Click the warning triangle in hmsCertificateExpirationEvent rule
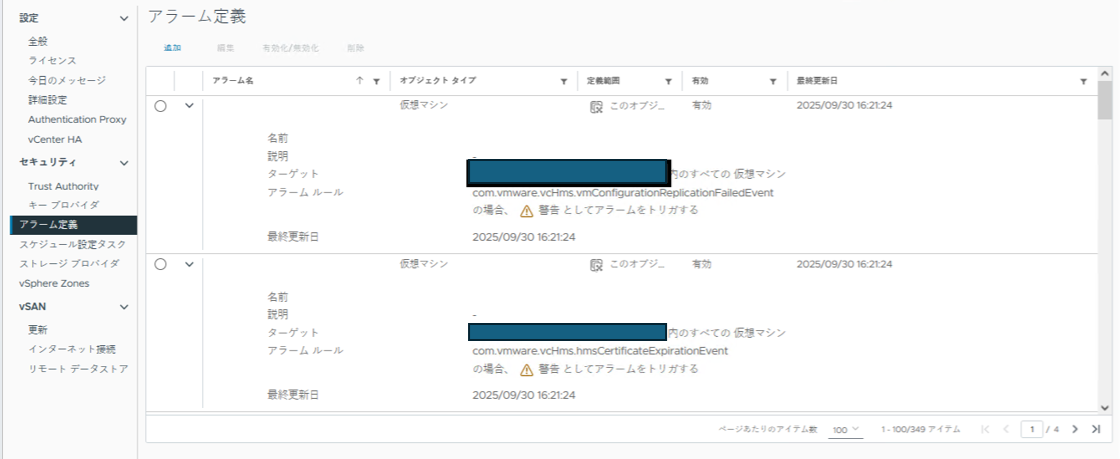1120x459 pixels. 526,369
